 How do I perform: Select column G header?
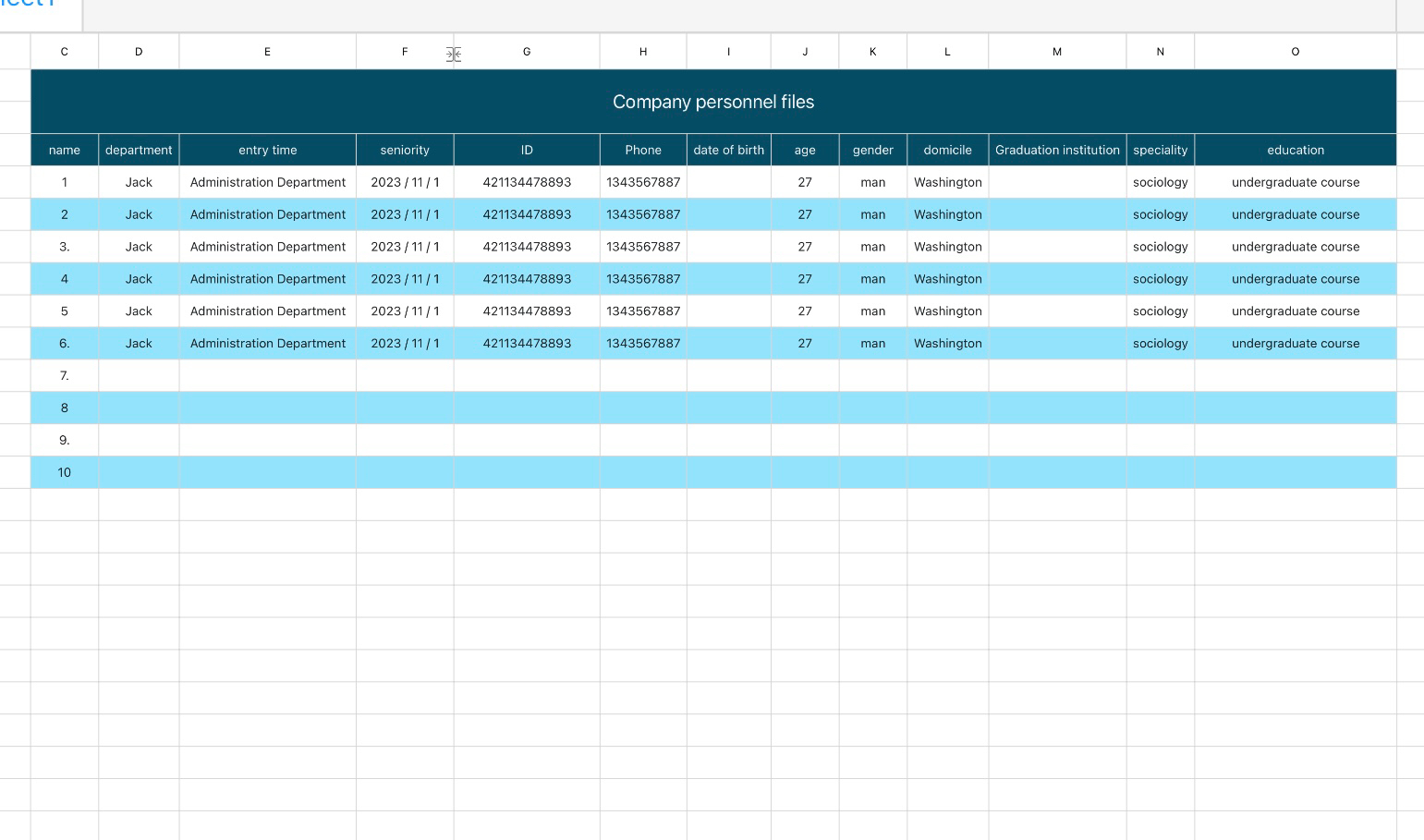pyautogui.click(x=527, y=52)
